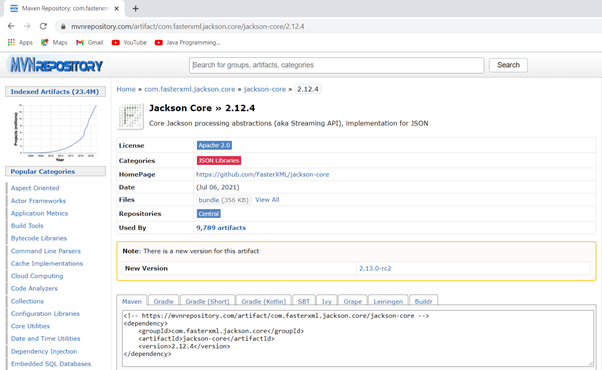The width and height of the screenshot is (602, 370).
Task: Switch to the Ivy tab
Action: point(327,301)
